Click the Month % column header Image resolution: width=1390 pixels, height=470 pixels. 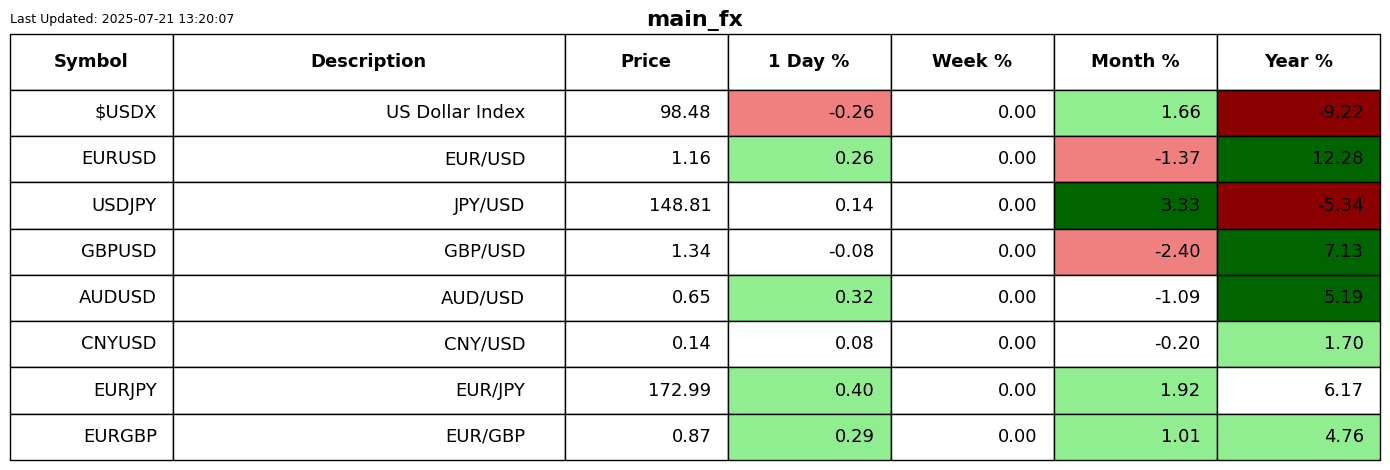click(1135, 62)
